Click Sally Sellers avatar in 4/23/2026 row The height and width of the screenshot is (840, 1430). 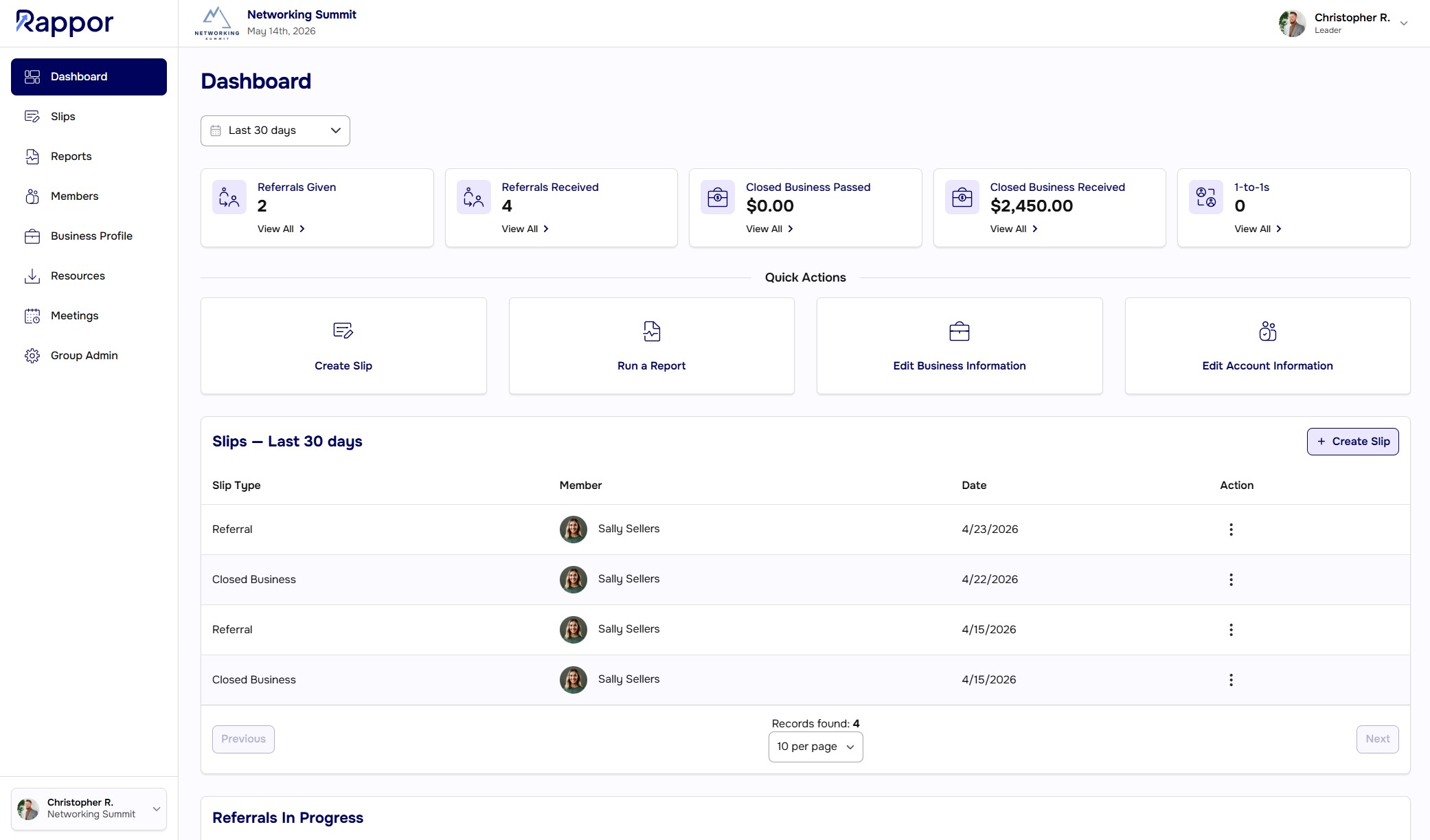pyautogui.click(x=574, y=530)
